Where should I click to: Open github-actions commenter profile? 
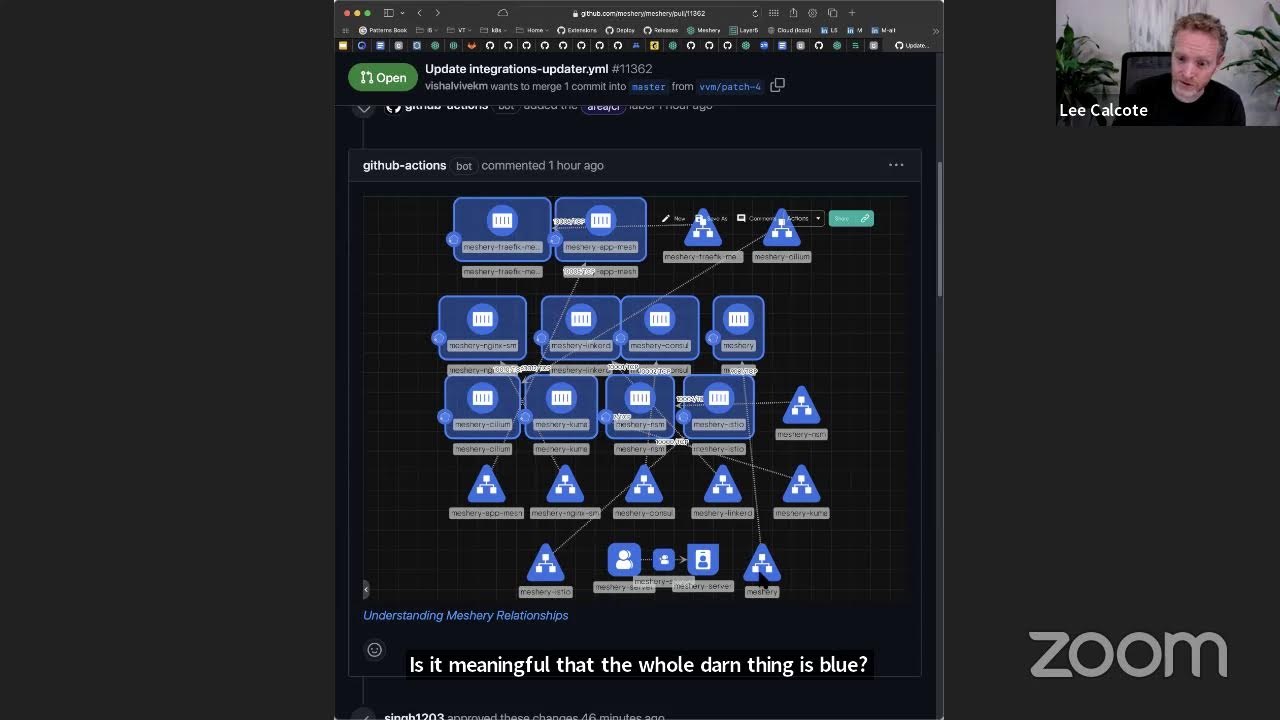coord(404,165)
